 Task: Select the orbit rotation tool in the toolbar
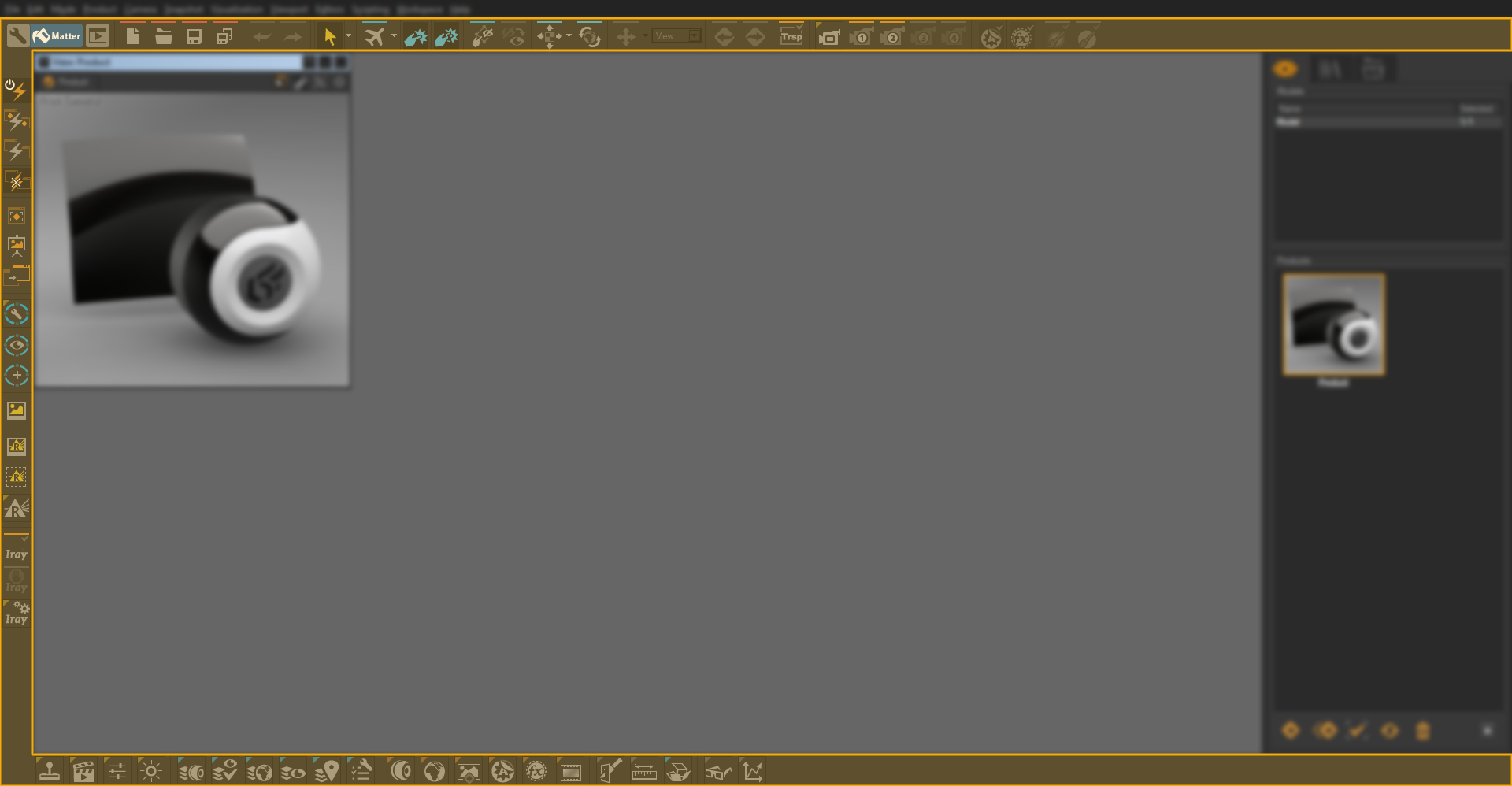click(589, 35)
